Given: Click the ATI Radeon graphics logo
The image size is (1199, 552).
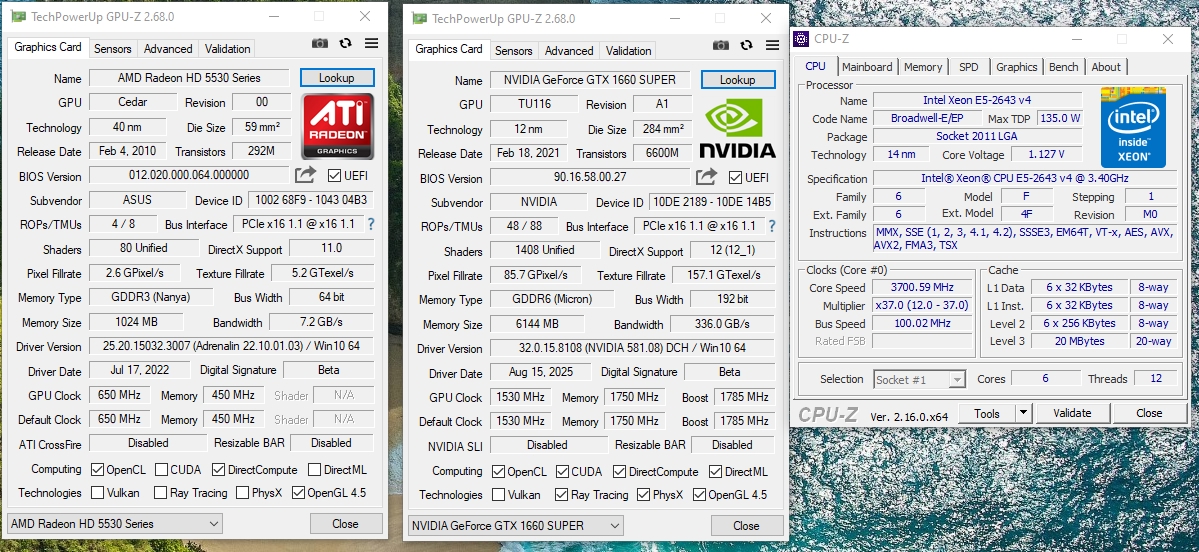Looking at the screenshot, I should click(x=337, y=126).
